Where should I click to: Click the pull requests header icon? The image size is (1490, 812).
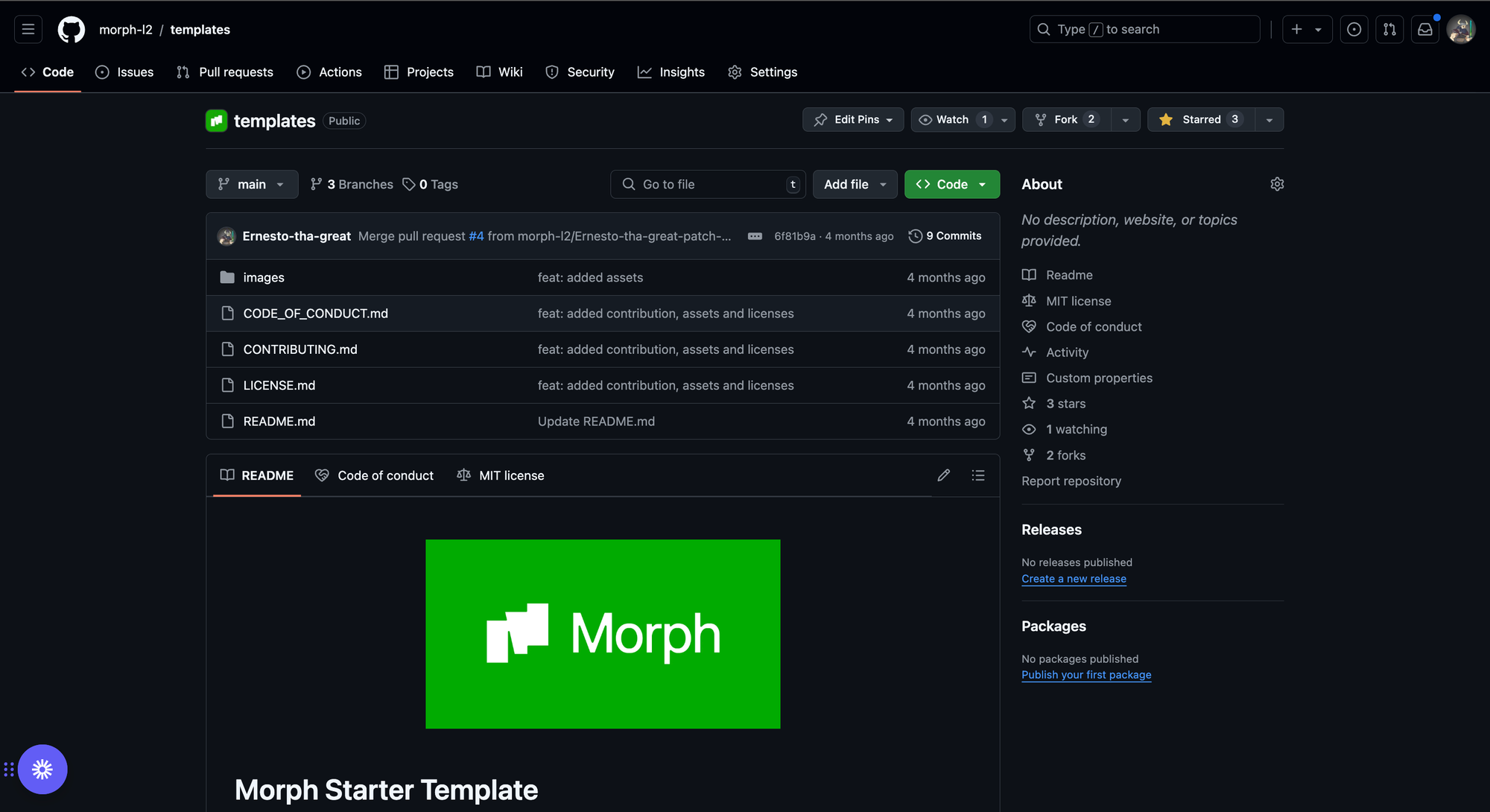click(x=1389, y=29)
